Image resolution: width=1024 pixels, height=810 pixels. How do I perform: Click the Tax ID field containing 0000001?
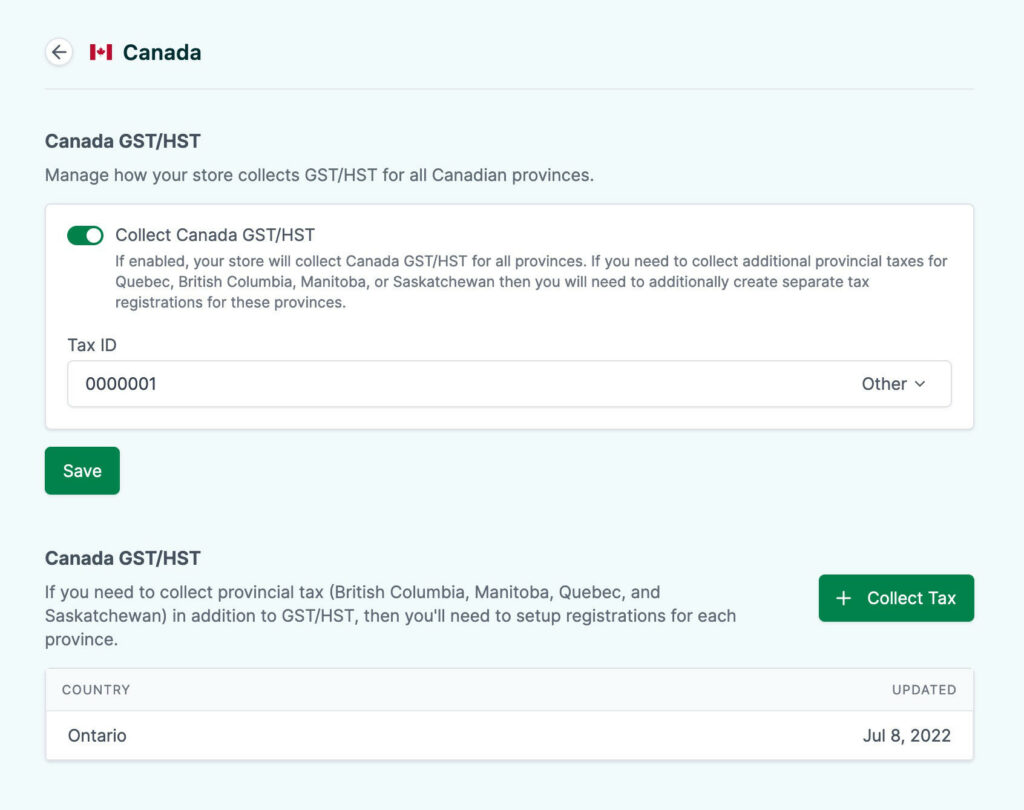(450, 384)
